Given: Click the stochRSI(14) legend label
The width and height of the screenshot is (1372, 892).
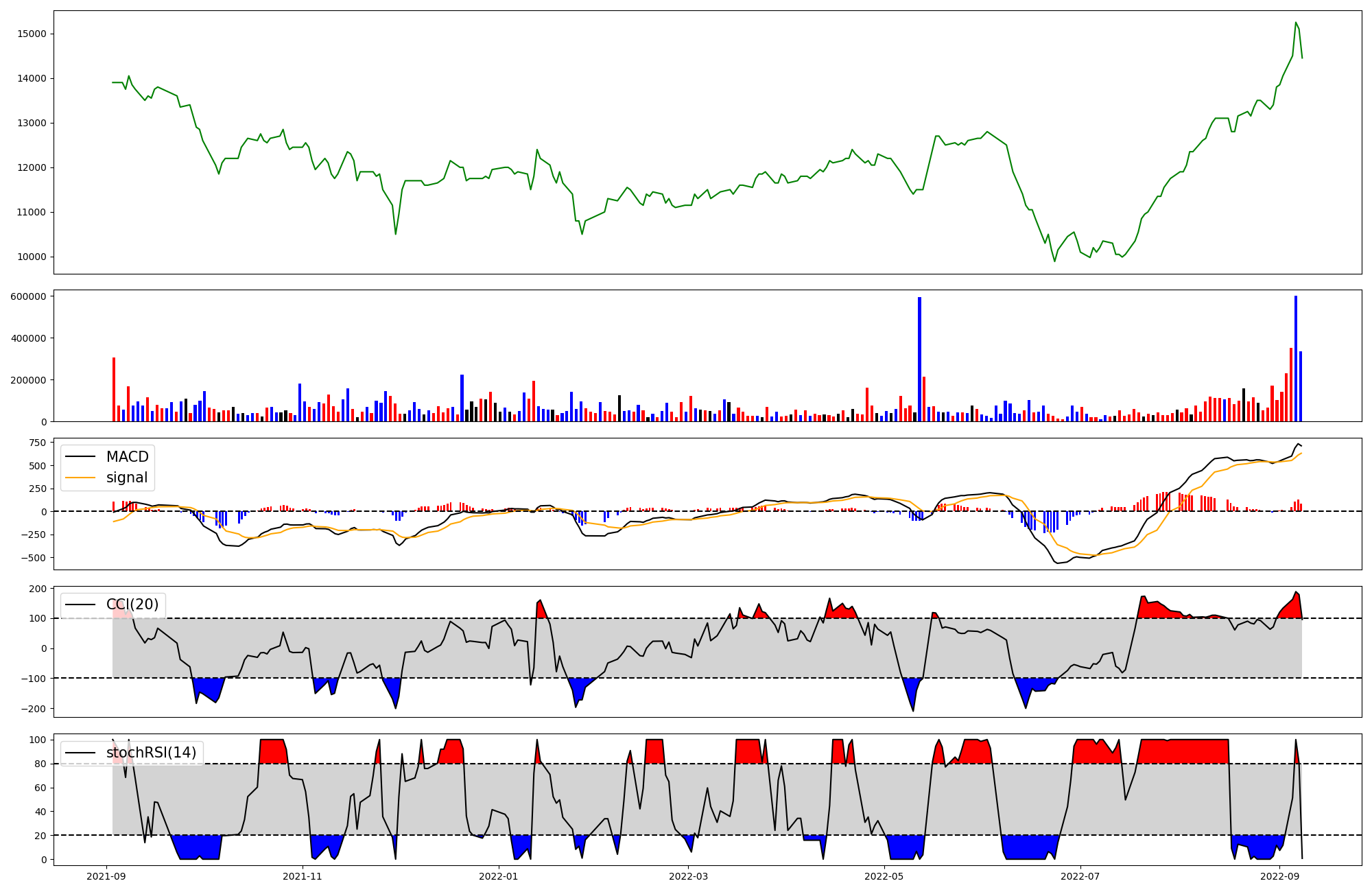Looking at the screenshot, I should 151,753.
